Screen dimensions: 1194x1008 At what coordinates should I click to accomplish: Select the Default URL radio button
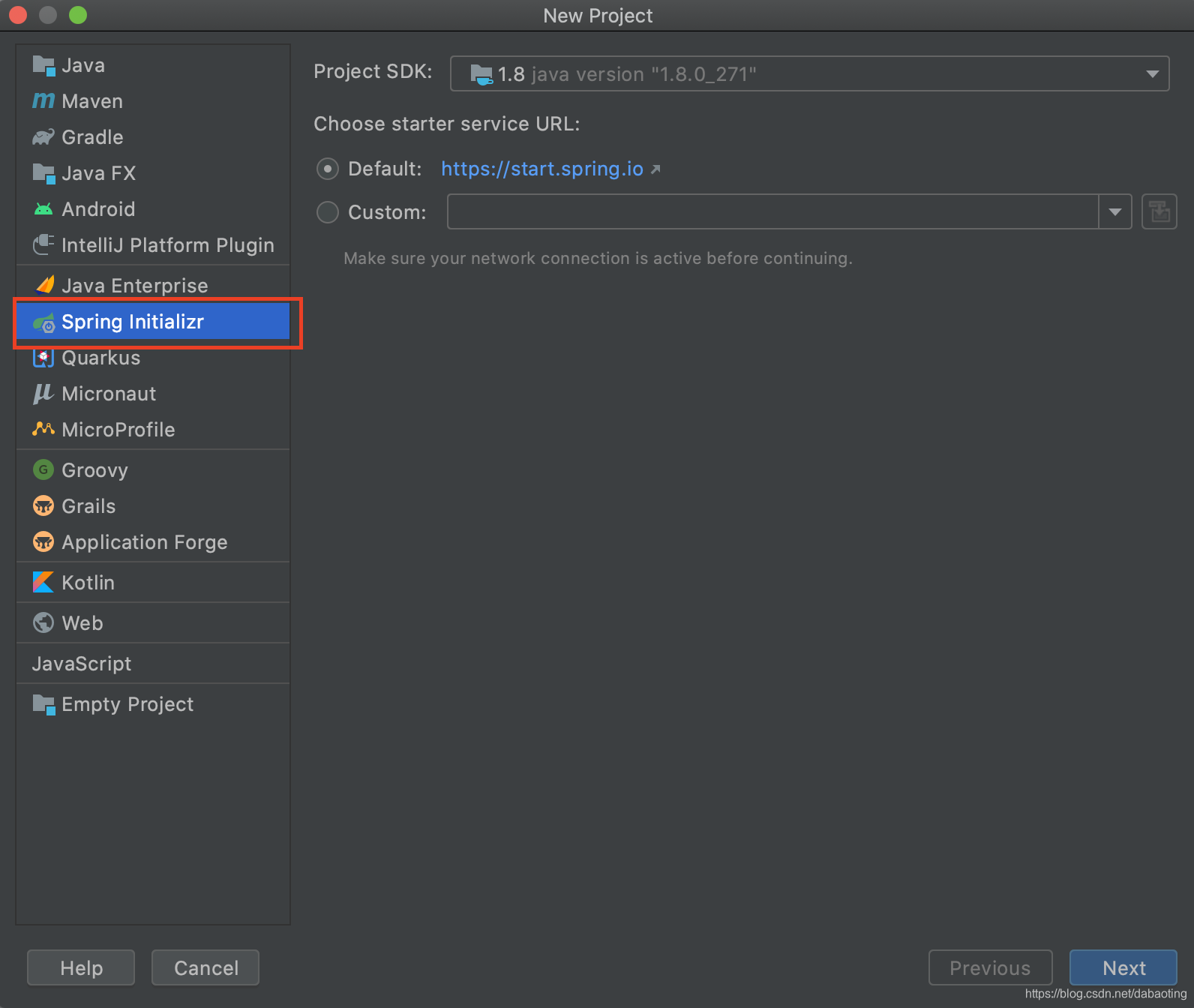point(328,169)
